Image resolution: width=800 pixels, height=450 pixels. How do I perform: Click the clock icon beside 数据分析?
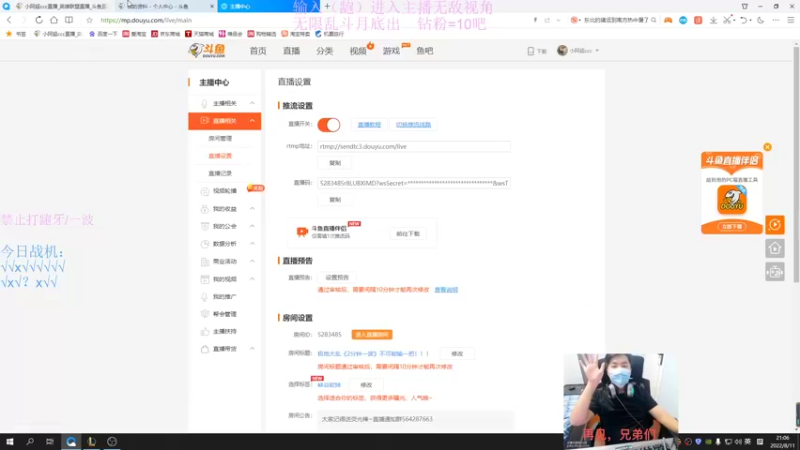[x=205, y=244]
